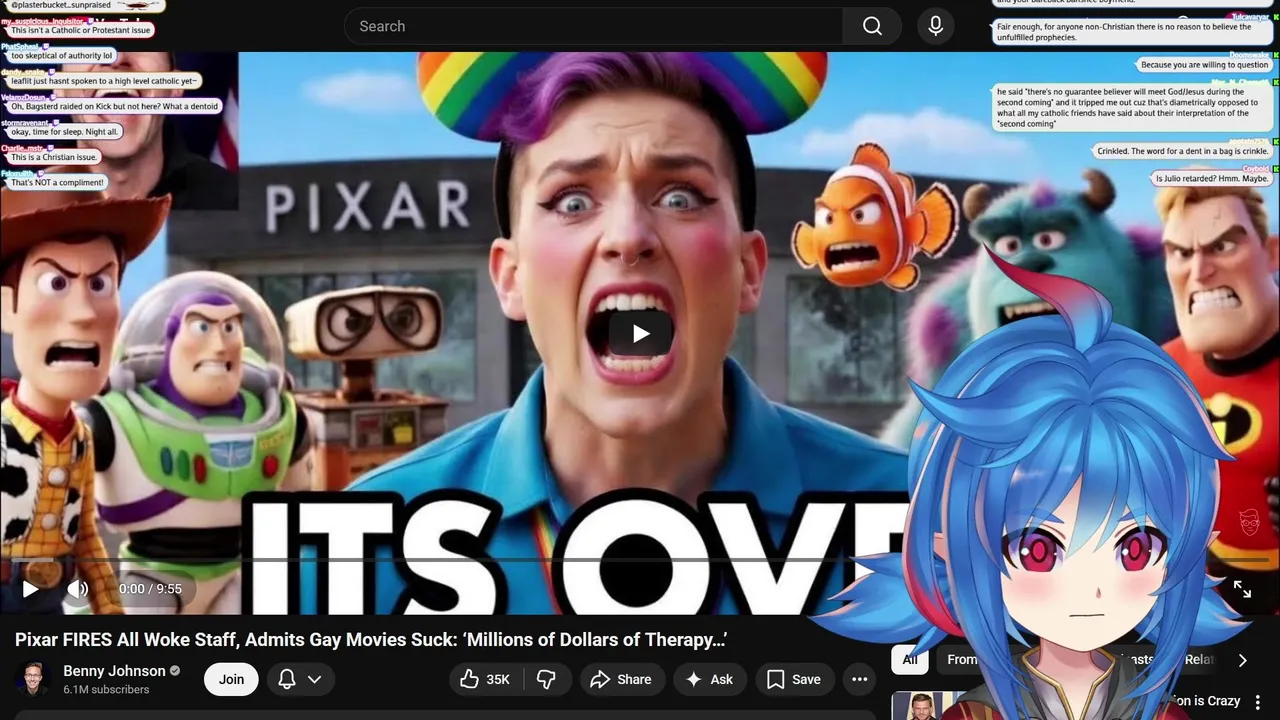Mute the video with the speaker icon
This screenshot has height=720, width=1280.
[x=78, y=589]
